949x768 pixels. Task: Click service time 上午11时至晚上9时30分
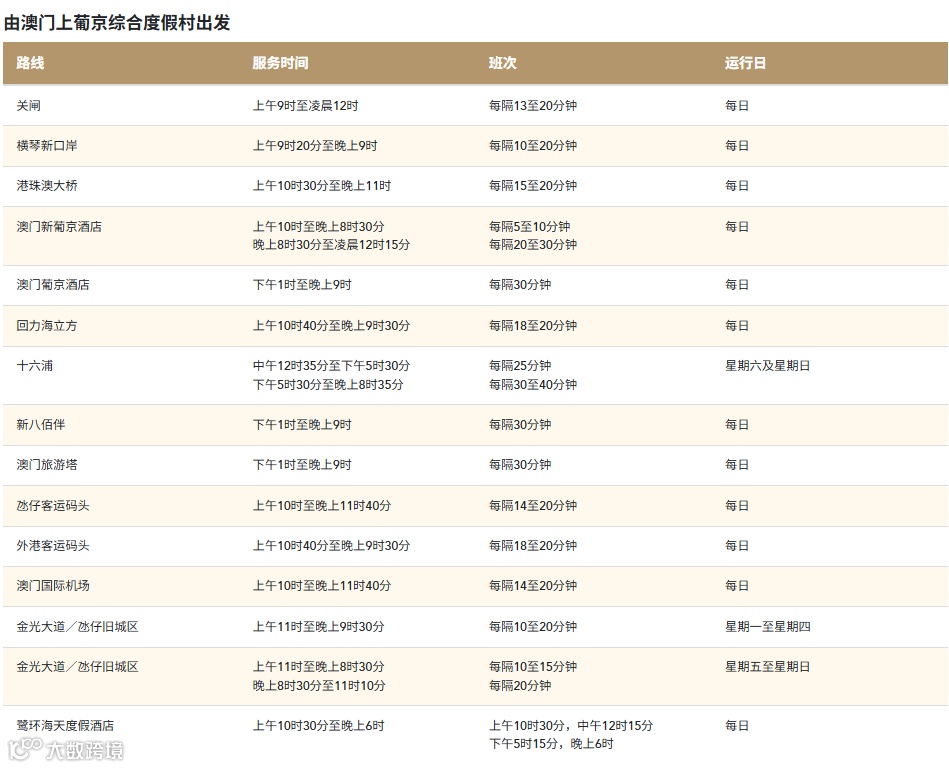319,626
